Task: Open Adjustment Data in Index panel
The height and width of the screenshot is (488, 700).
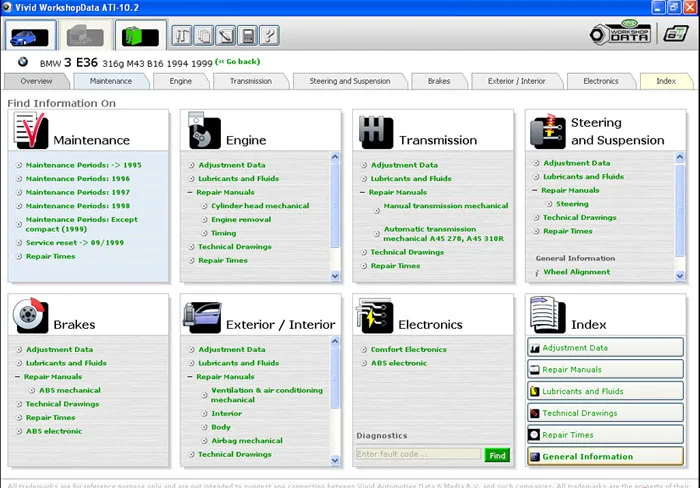Action: click(605, 348)
